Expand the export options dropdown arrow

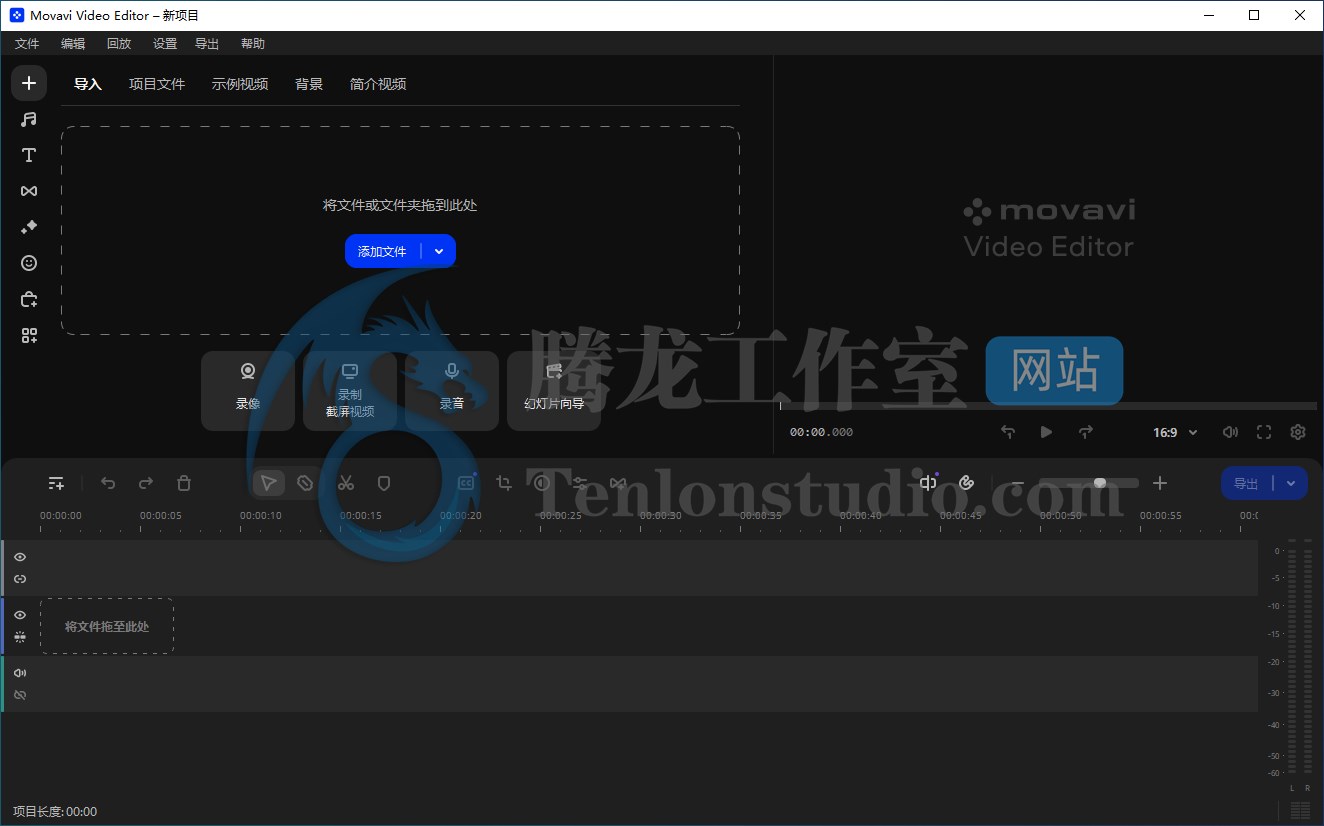[1291, 483]
